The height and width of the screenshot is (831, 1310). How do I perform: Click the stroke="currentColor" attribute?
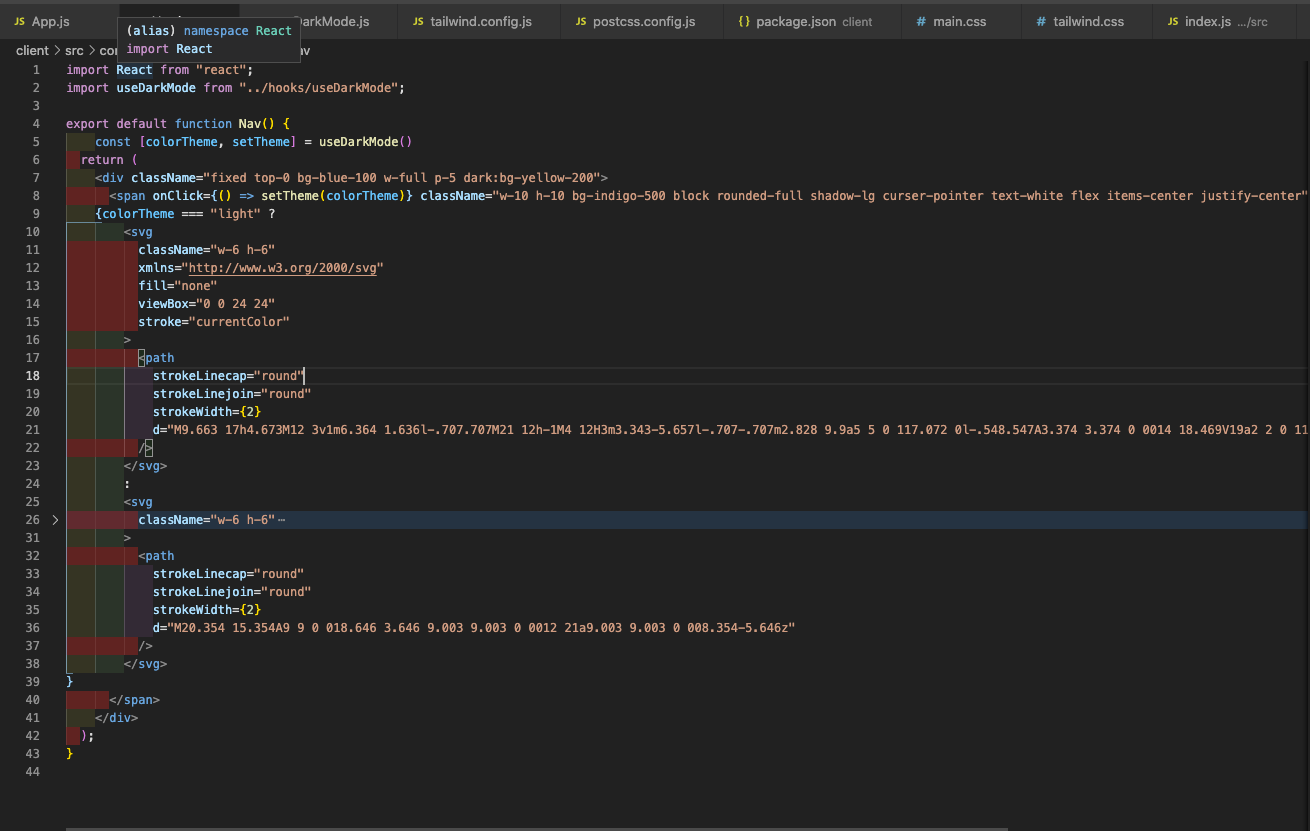[214, 322]
